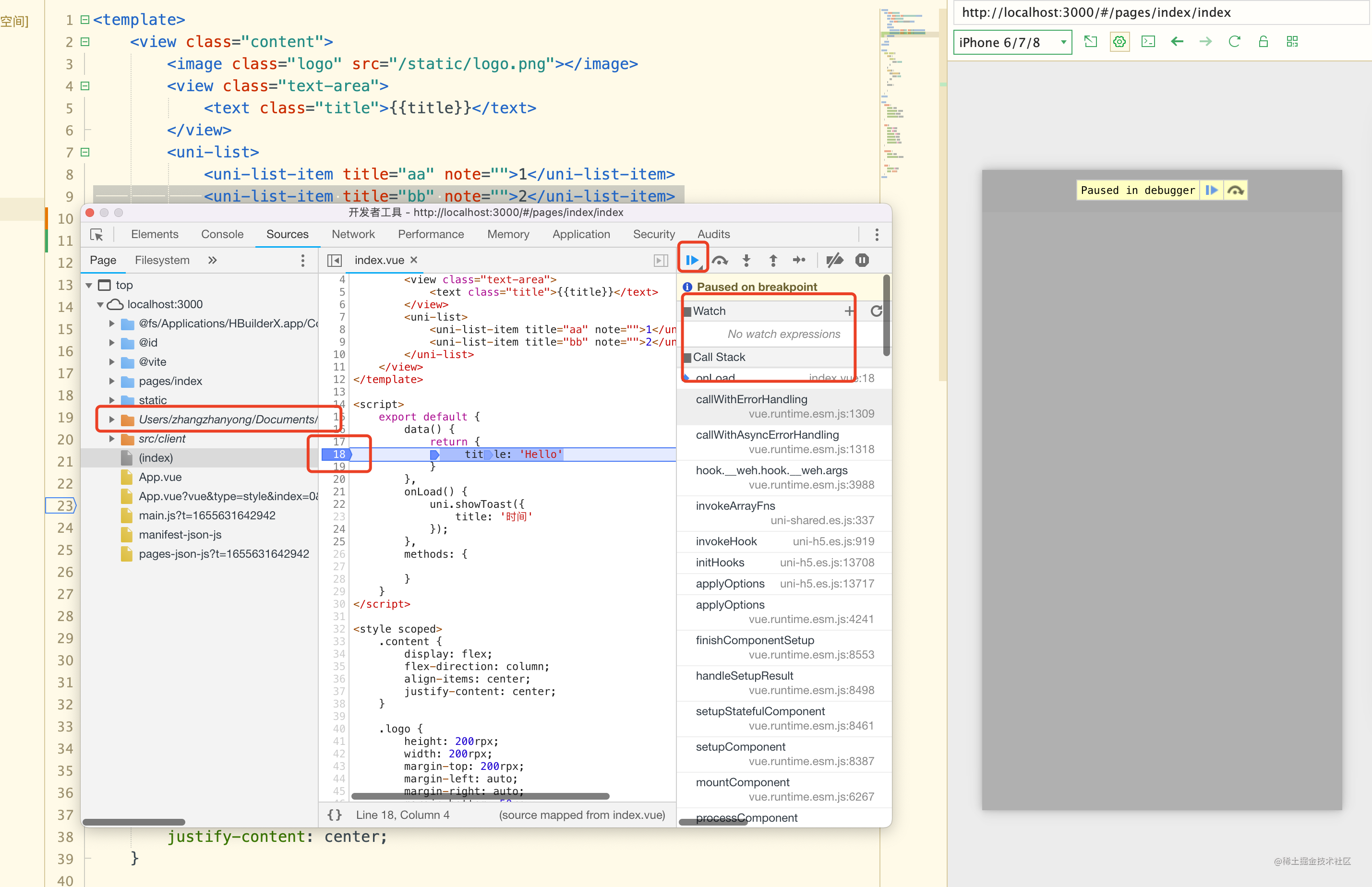Open main.js file in Sources tree
This screenshot has height=887, width=1372.
[x=206, y=515]
